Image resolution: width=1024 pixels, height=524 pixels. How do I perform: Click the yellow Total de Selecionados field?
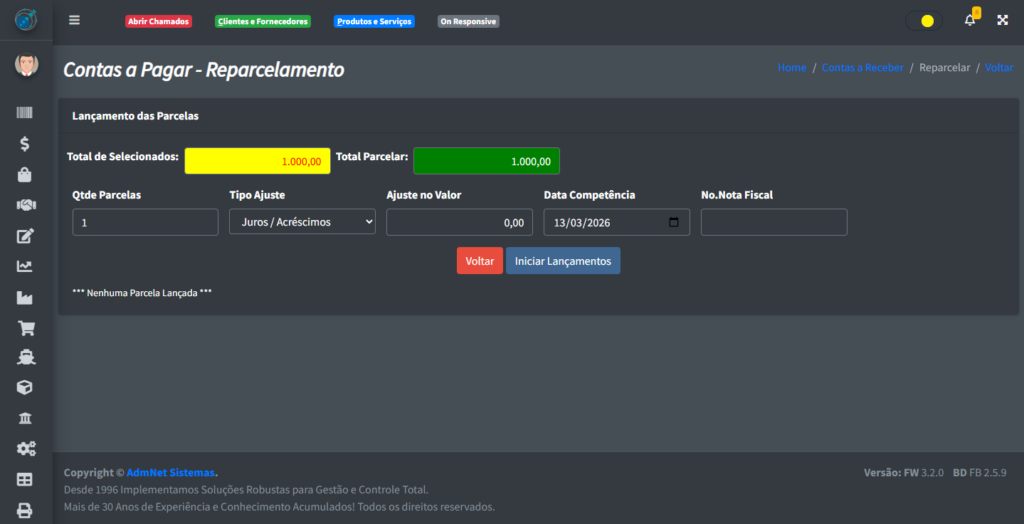pos(257,161)
